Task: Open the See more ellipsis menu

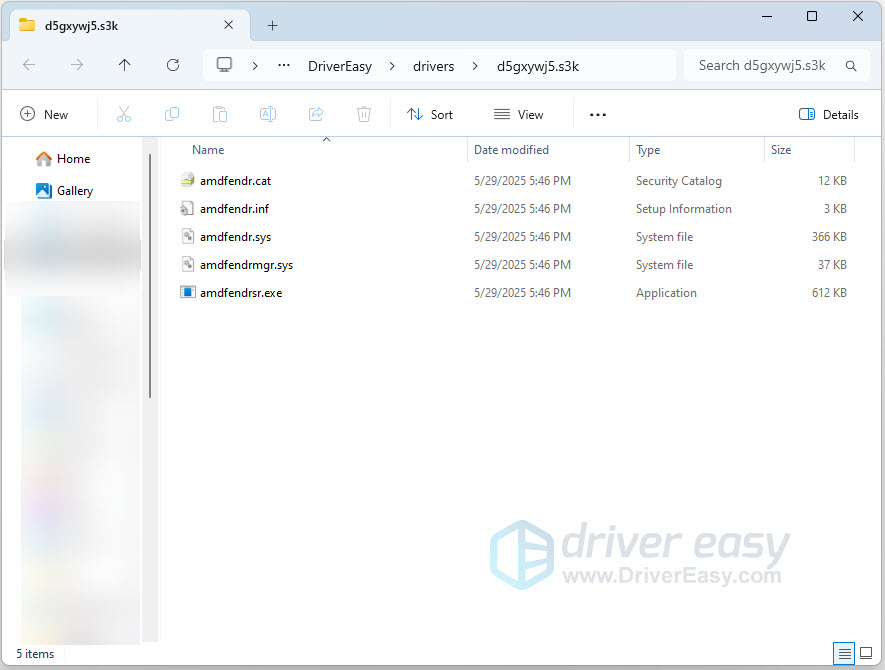Action: [598, 115]
